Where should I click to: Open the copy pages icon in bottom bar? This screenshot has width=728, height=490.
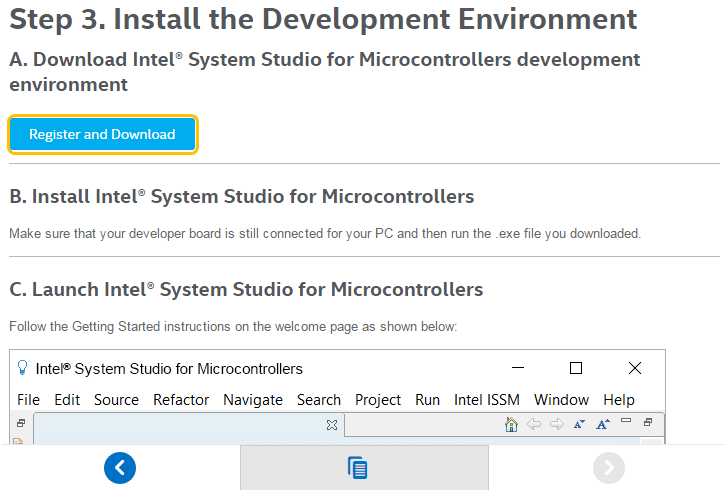point(358,468)
